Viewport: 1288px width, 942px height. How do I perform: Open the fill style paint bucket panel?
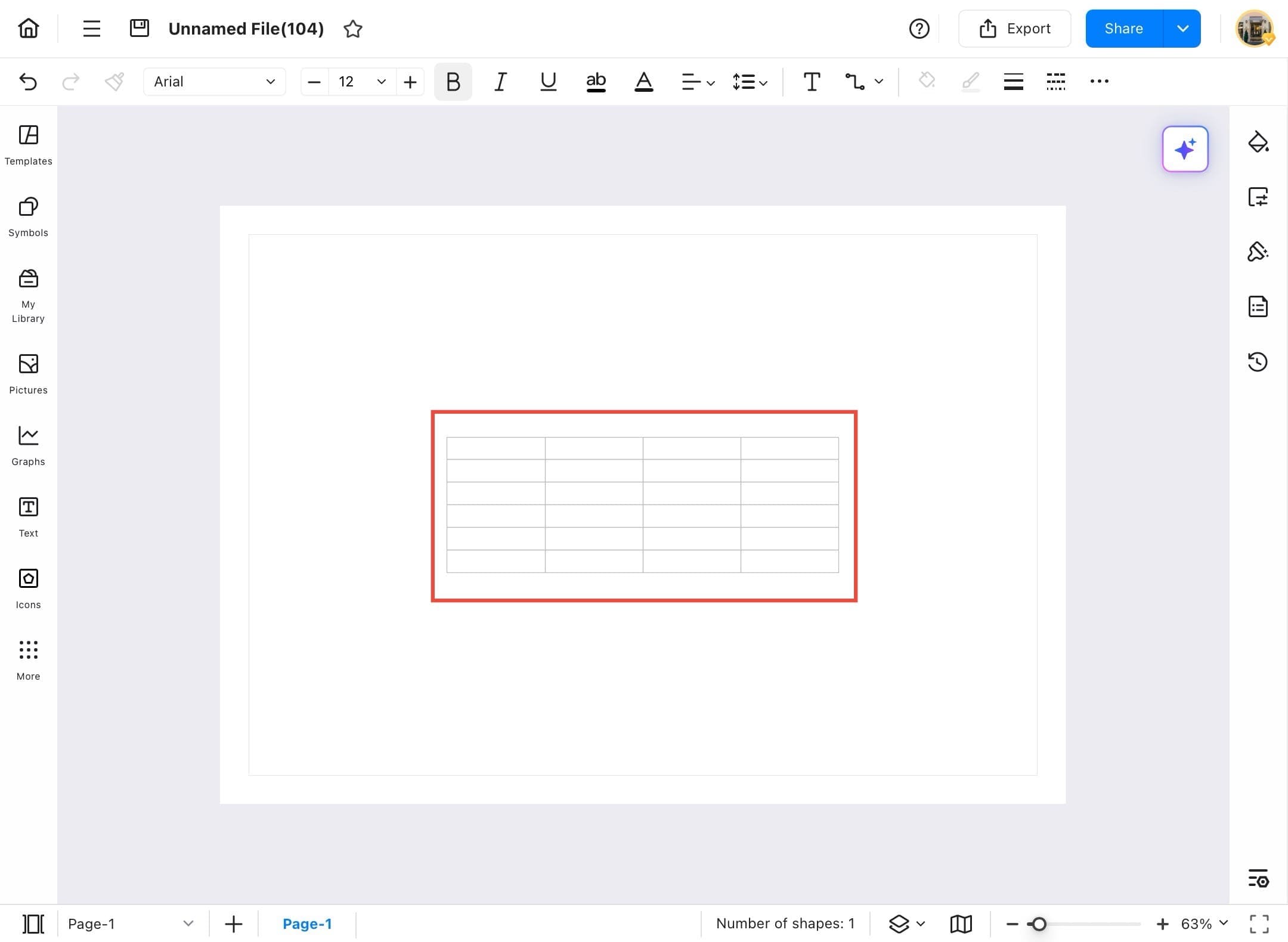(x=1258, y=142)
